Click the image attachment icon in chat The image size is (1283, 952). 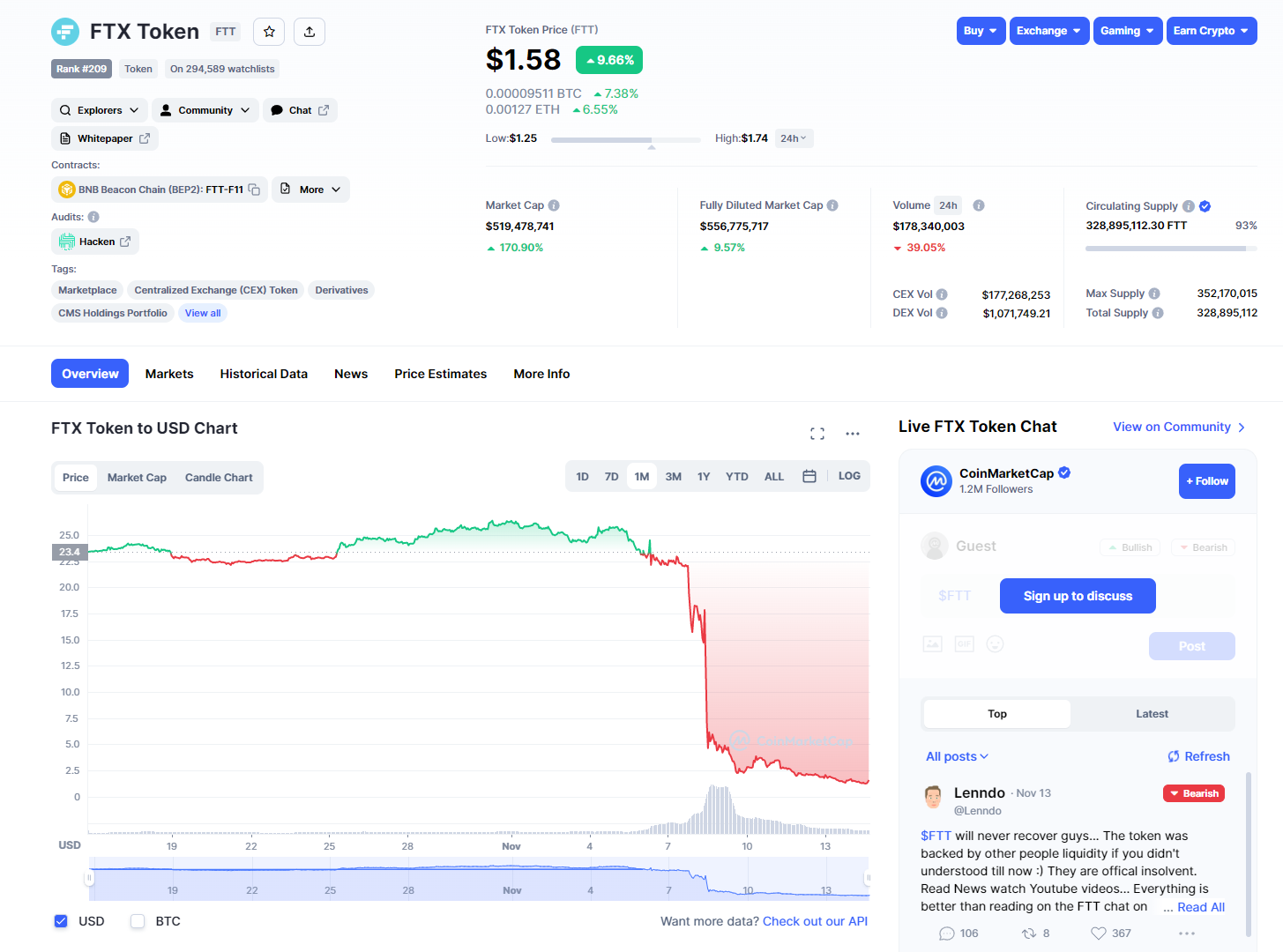pyautogui.click(x=933, y=644)
